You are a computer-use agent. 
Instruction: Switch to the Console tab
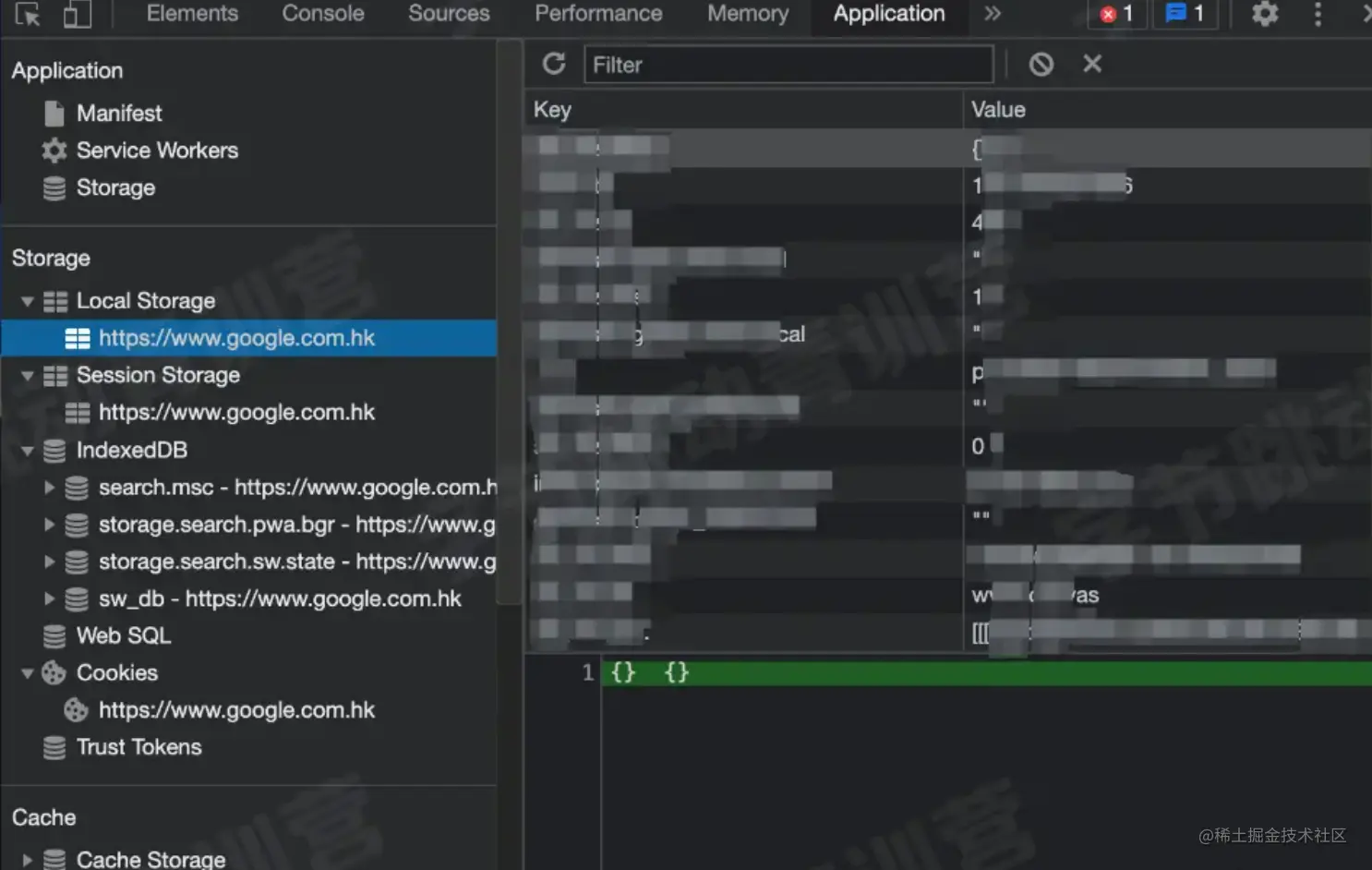(323, 14)
